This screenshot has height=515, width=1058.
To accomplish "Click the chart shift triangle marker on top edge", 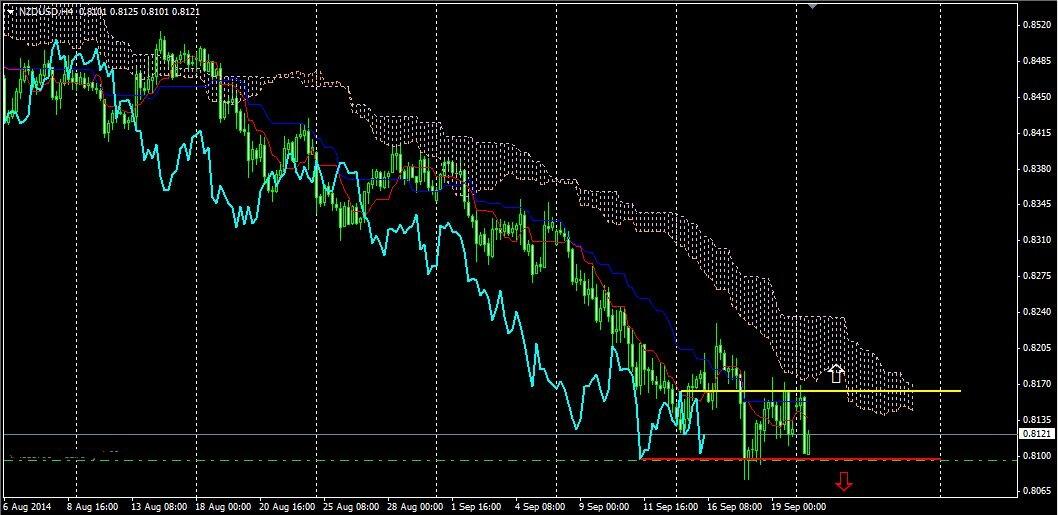I will [813, 5].
